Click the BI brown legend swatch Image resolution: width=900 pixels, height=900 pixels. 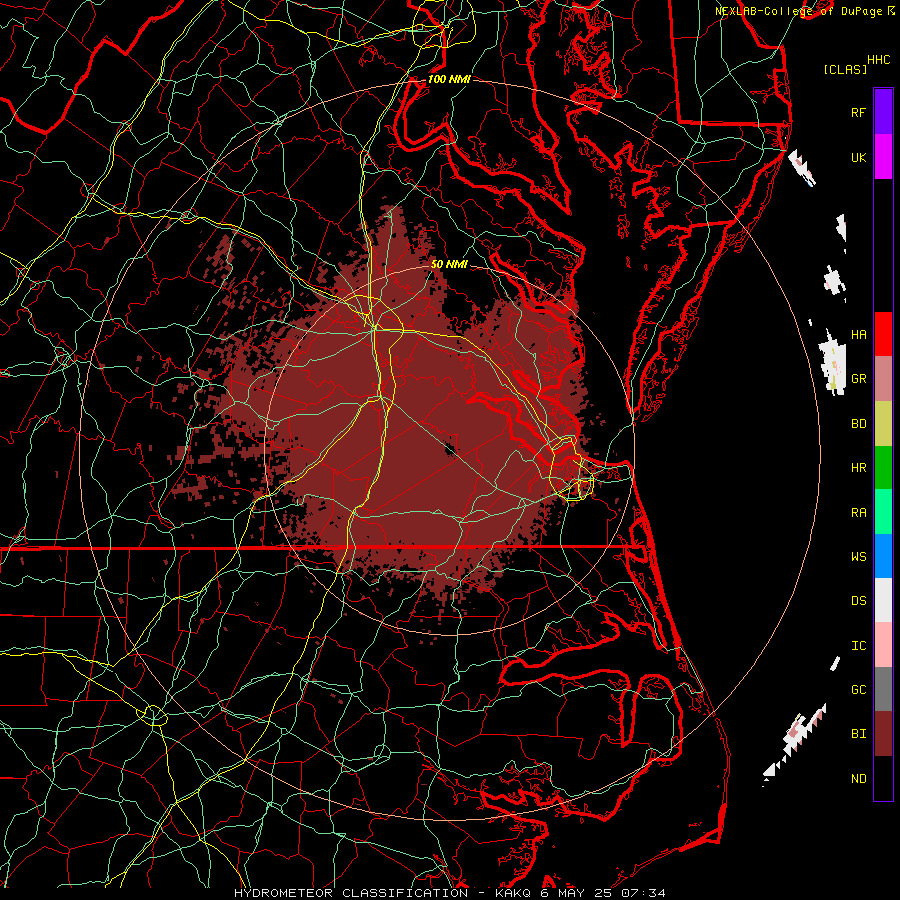click(x=883, y=734)
